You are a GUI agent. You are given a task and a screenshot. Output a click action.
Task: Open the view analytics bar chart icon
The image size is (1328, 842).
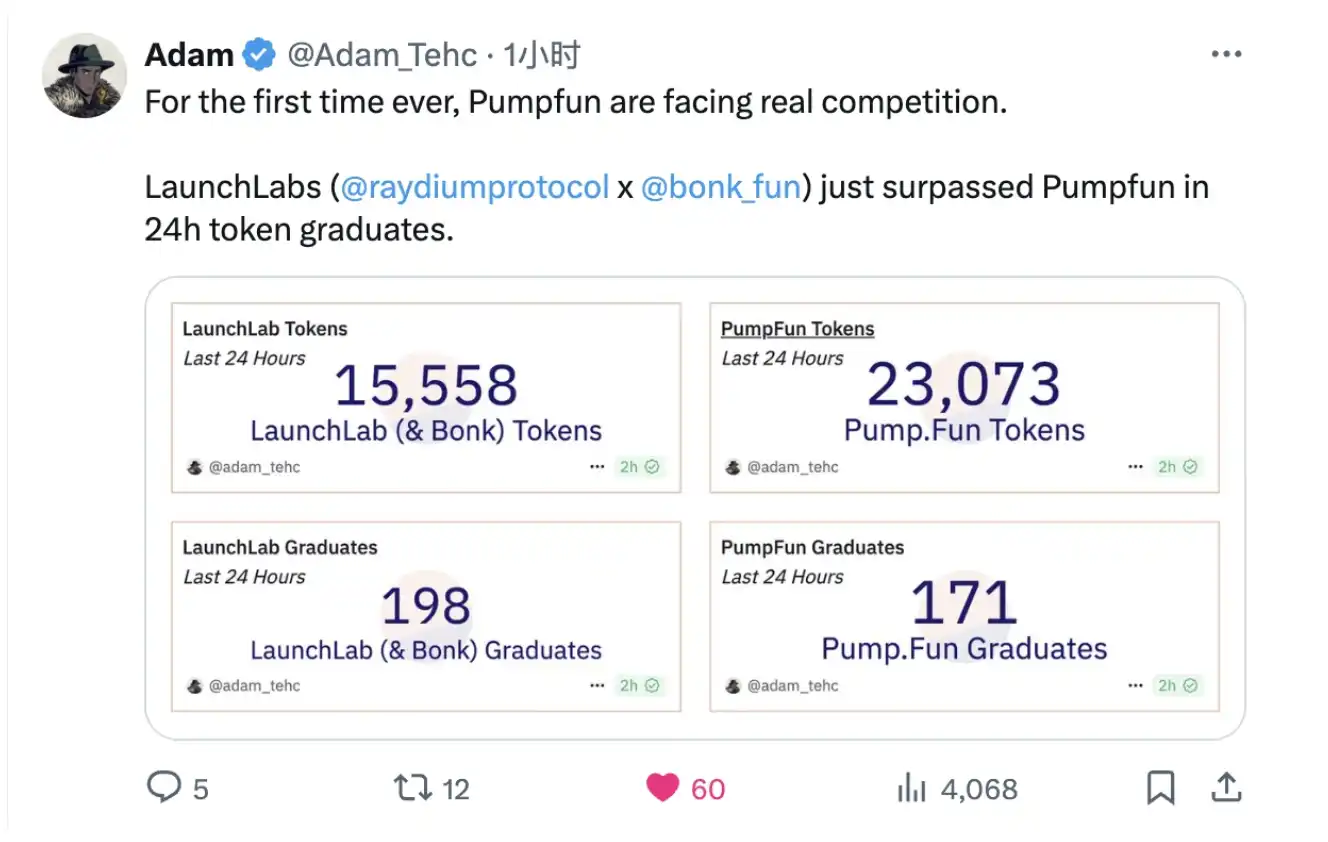911,788
